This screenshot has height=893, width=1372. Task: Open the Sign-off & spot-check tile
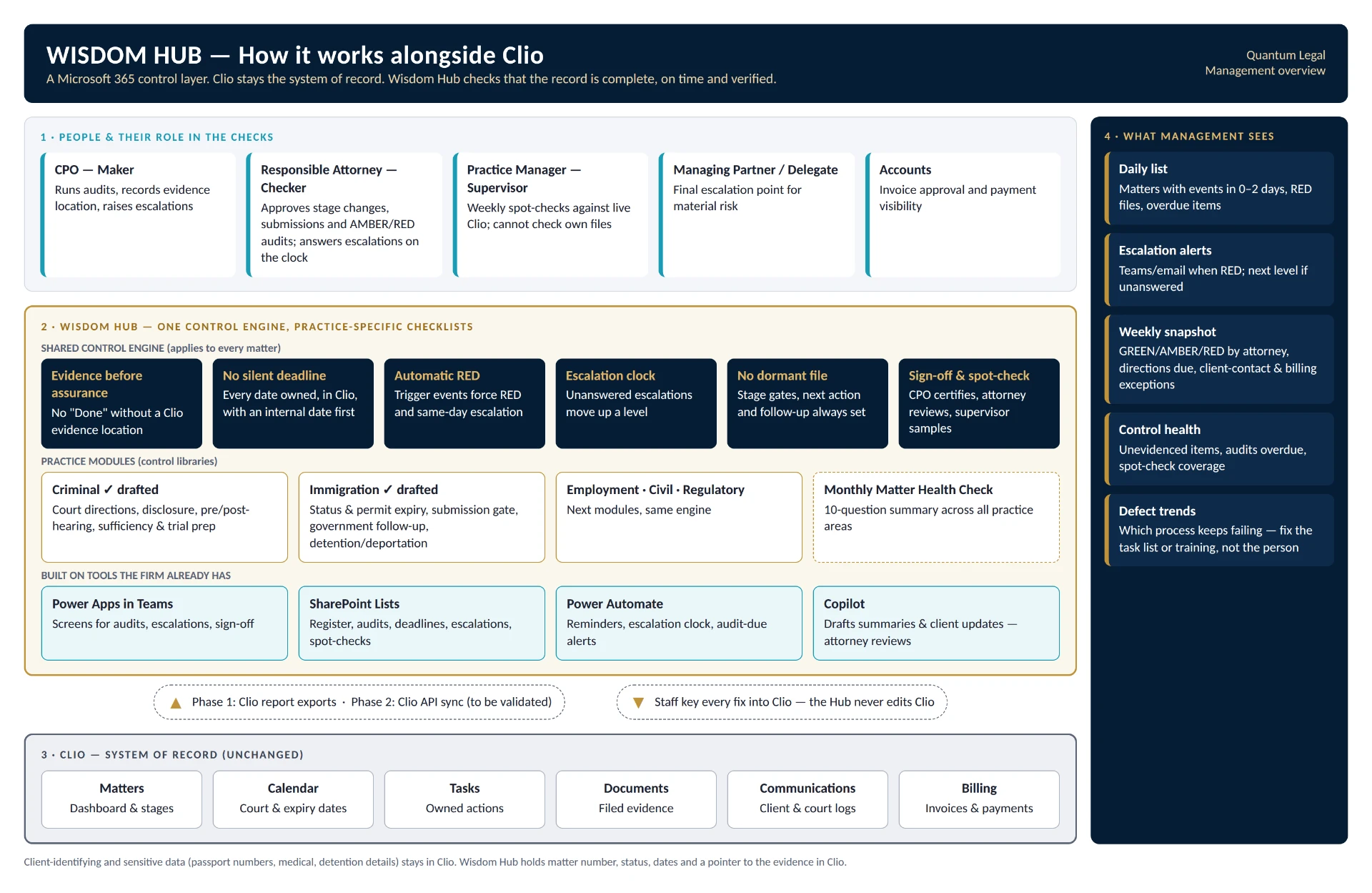click(x=979, y=403)
